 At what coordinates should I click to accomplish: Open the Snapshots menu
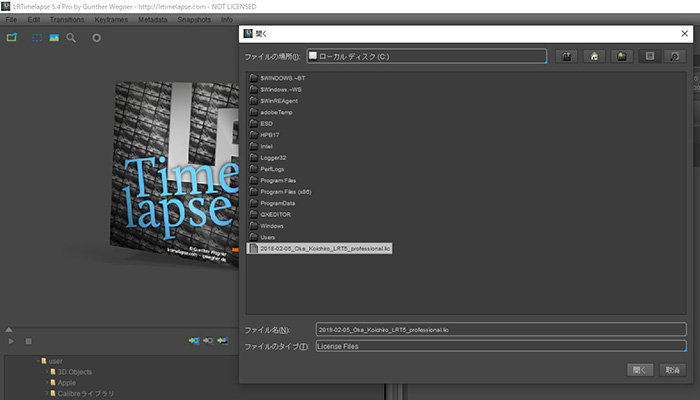(194, 20)
